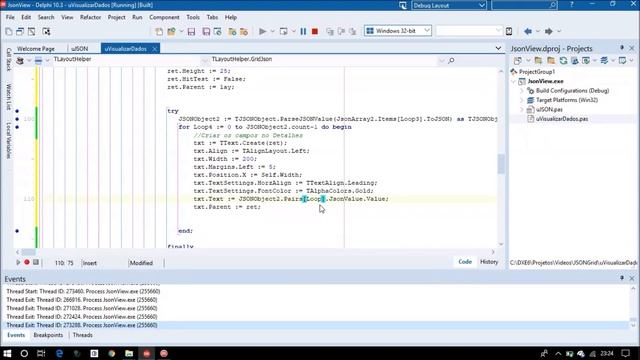Navigate back with blue left arrow
Screen dimensions: 640x360
(528, 31)
